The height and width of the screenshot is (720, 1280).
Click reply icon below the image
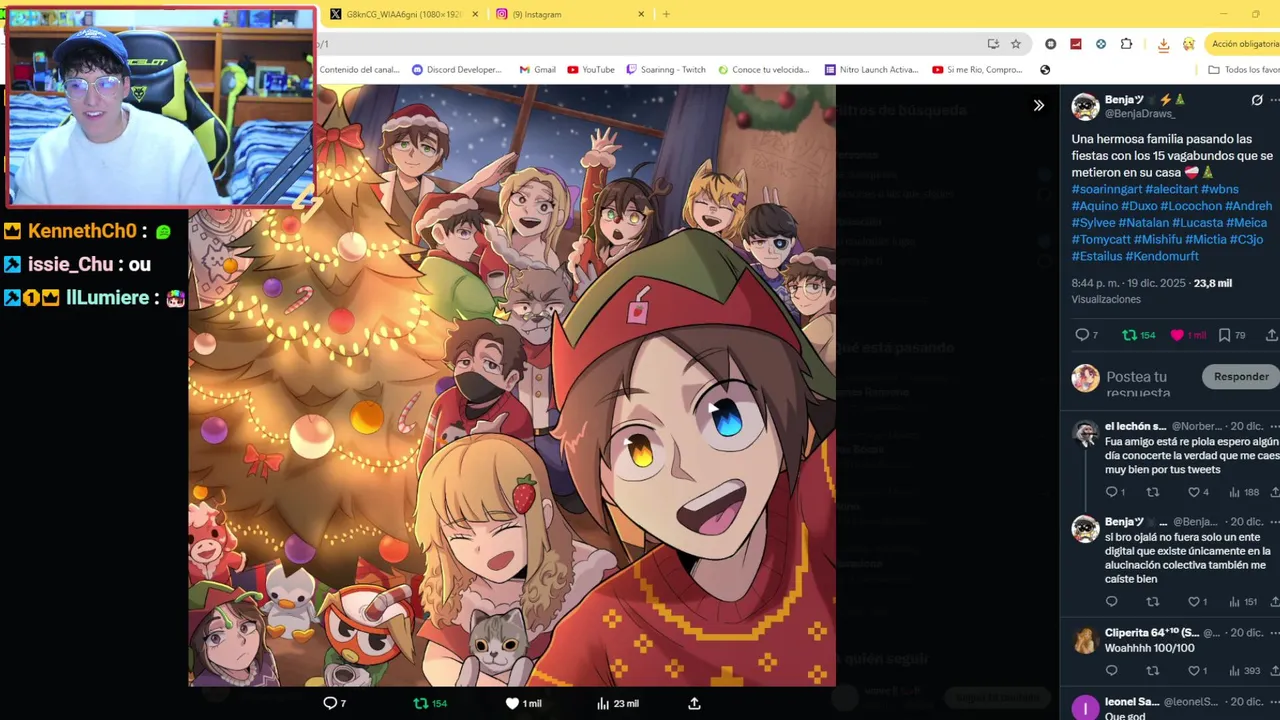pyautogui.click(x=334, y=703)
